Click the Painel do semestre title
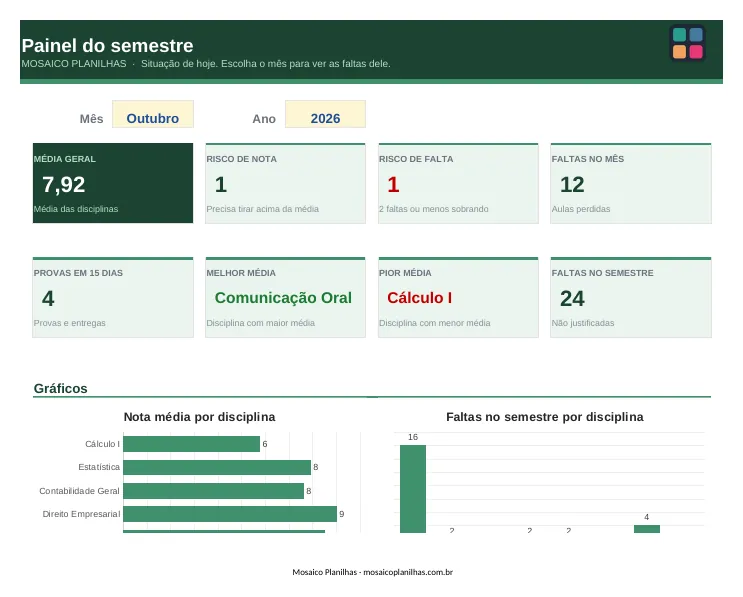 [x=108, y=45]
